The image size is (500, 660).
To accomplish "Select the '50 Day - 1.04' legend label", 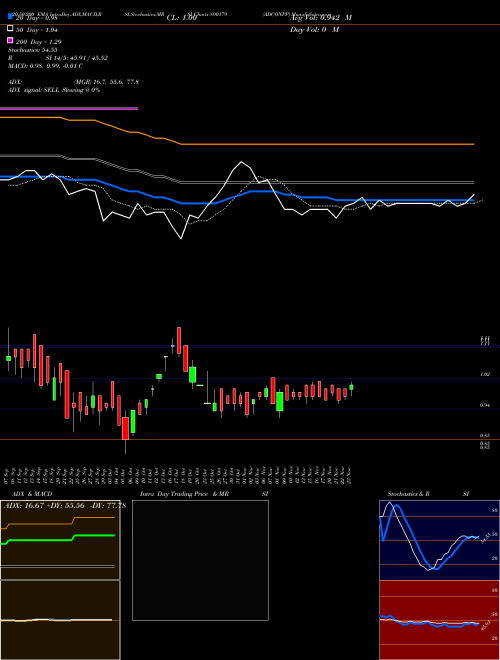I will [37, 30].
